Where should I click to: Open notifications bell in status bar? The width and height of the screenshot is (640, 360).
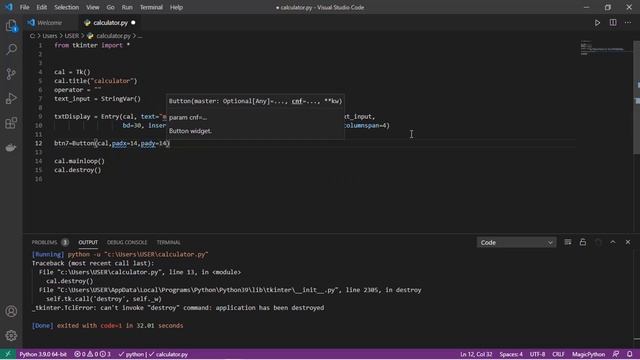click(x=630, y=354)
